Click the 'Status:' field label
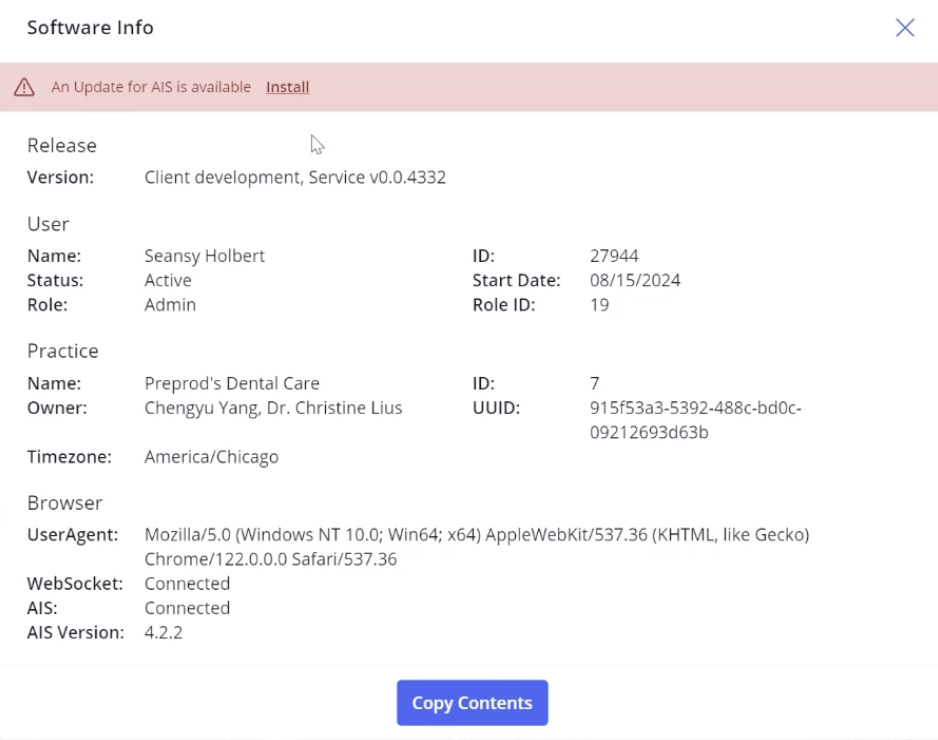Viewport: 938px width, 740px height. 55,281
